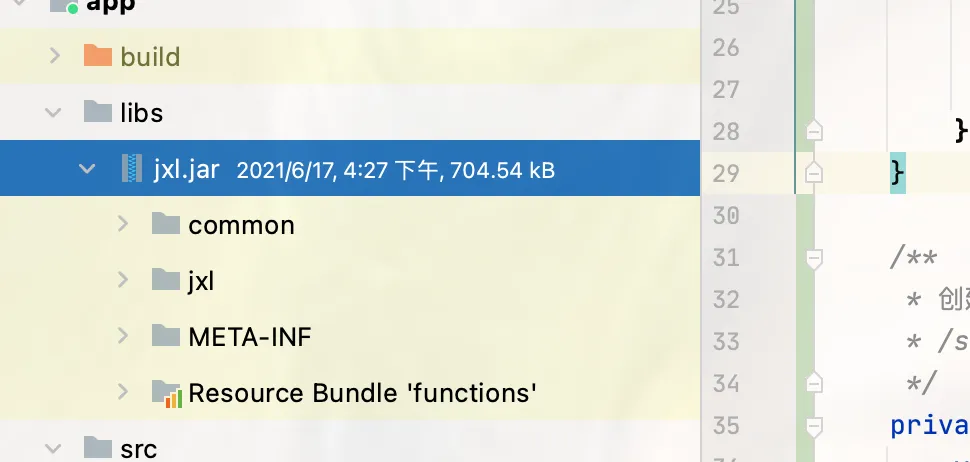This screenshot has height=462, width=970.
Task: Expand the META-INF folder arrow
Action: click(123, 336)
